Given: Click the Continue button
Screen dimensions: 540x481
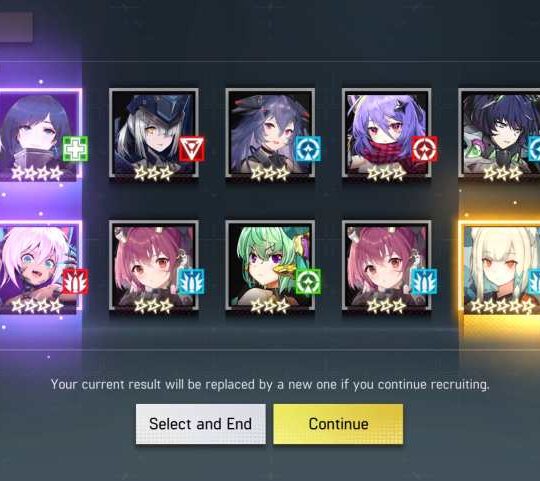Looking at the screenshot, I should pyautogui.click(x=338, y=424).
